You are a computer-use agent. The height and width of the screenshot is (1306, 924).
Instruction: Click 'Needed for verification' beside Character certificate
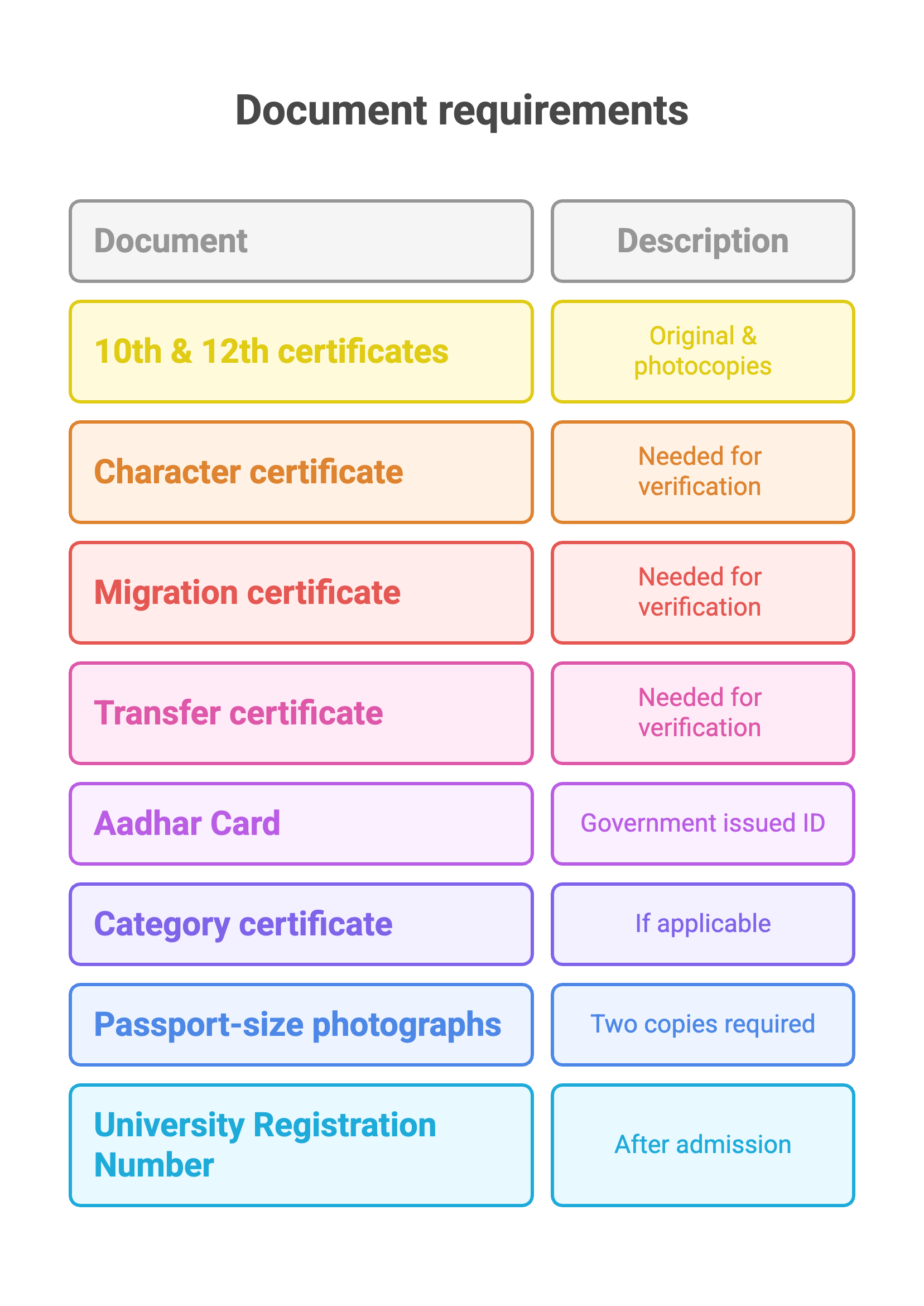tap(702, 472)
